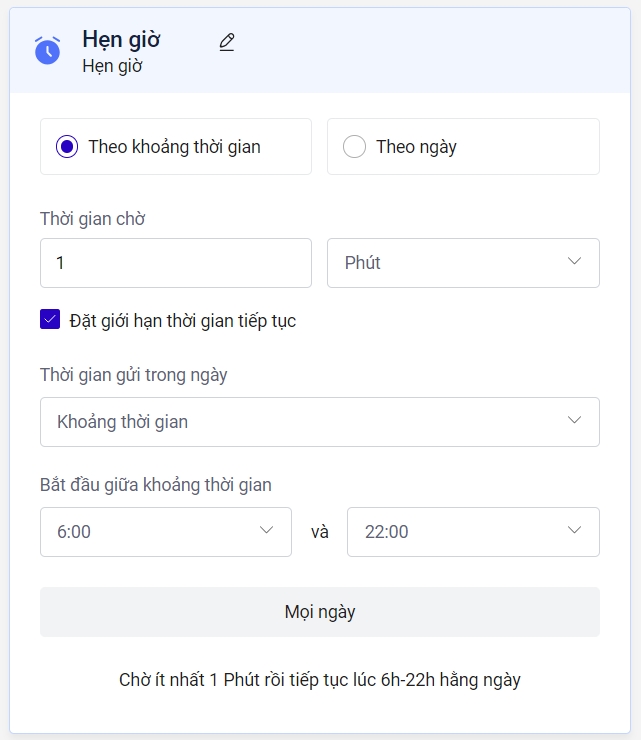Untick the Đặt giới hạn thời gian checkbox

pyautogui.click(x=50, y=320)
